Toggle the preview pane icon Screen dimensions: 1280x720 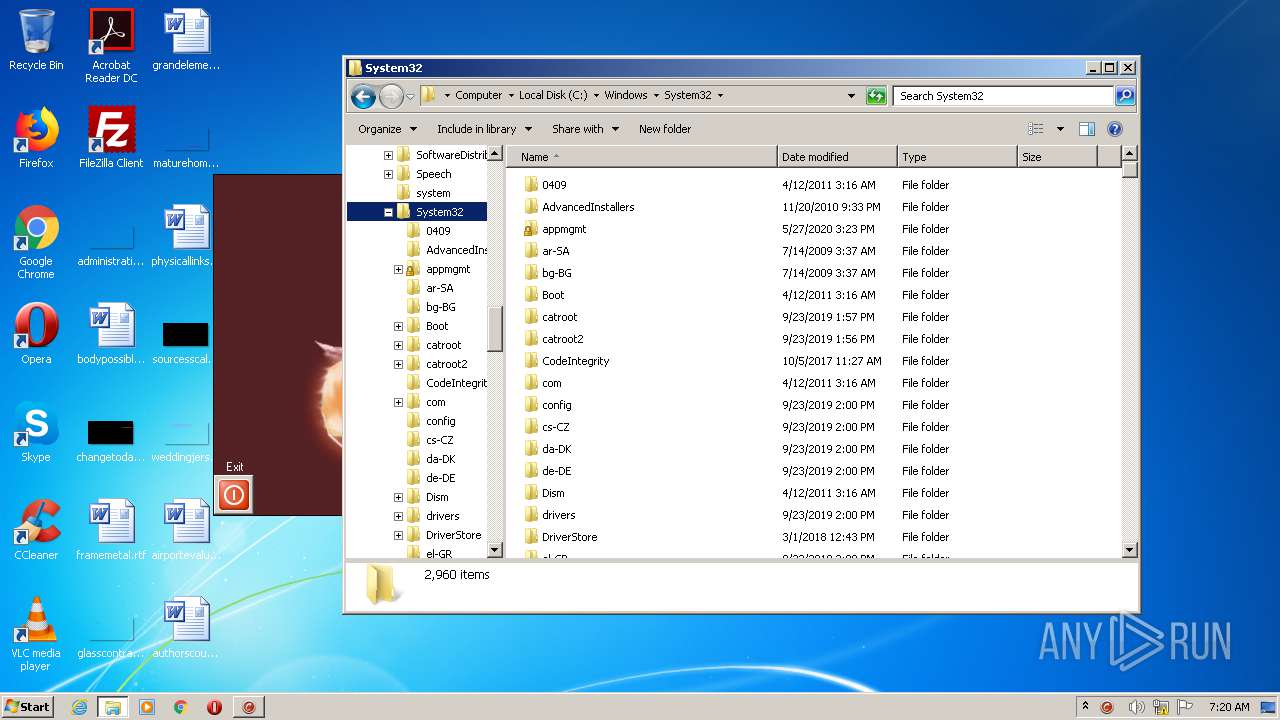(x=1087, y=129)
